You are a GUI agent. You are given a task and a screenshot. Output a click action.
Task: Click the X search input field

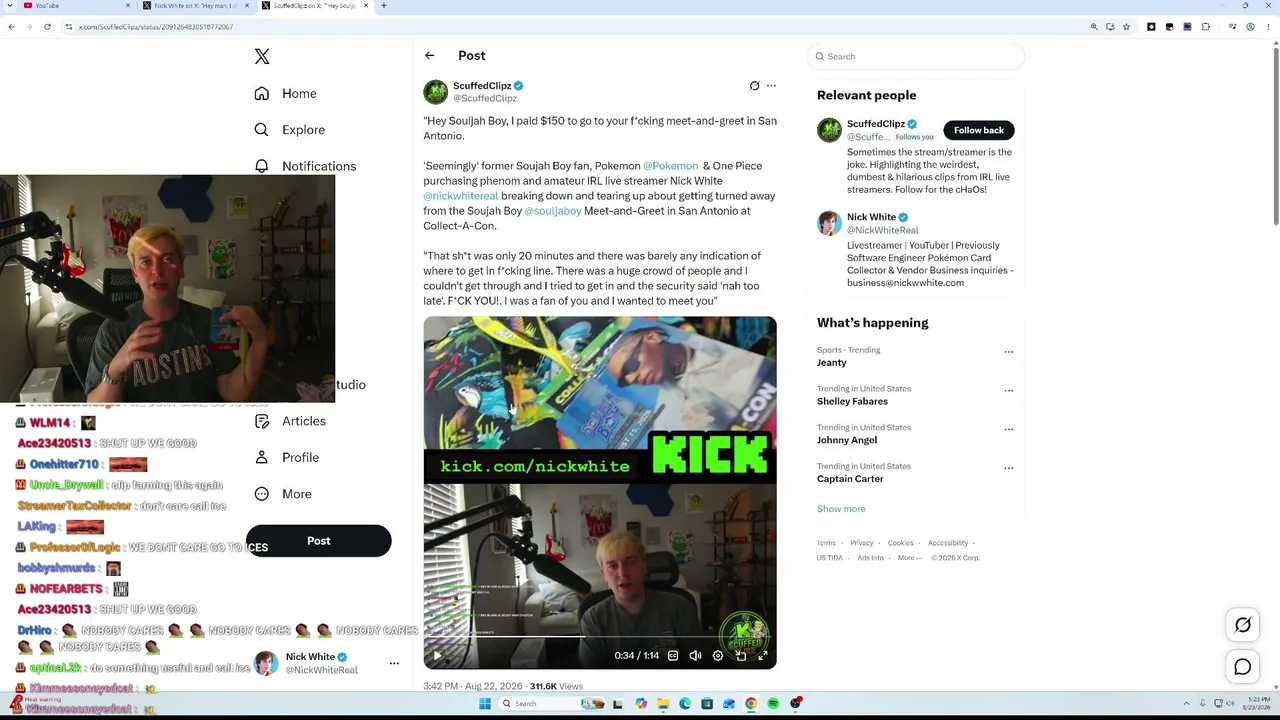pos(917,57)
